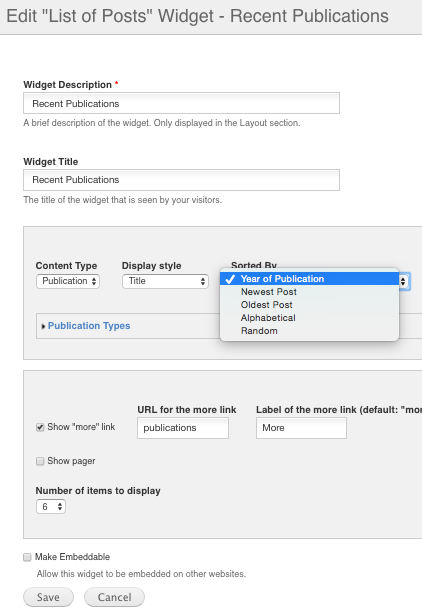Click the Sorted By dropdown arrow stepper
The image size is (422, 614).
403,281
